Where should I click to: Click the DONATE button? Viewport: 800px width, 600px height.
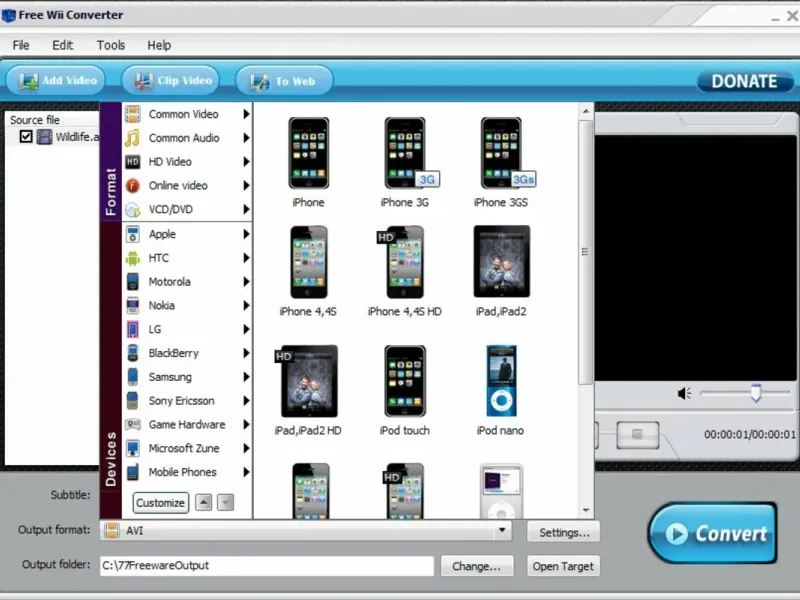tap(744, 81)
